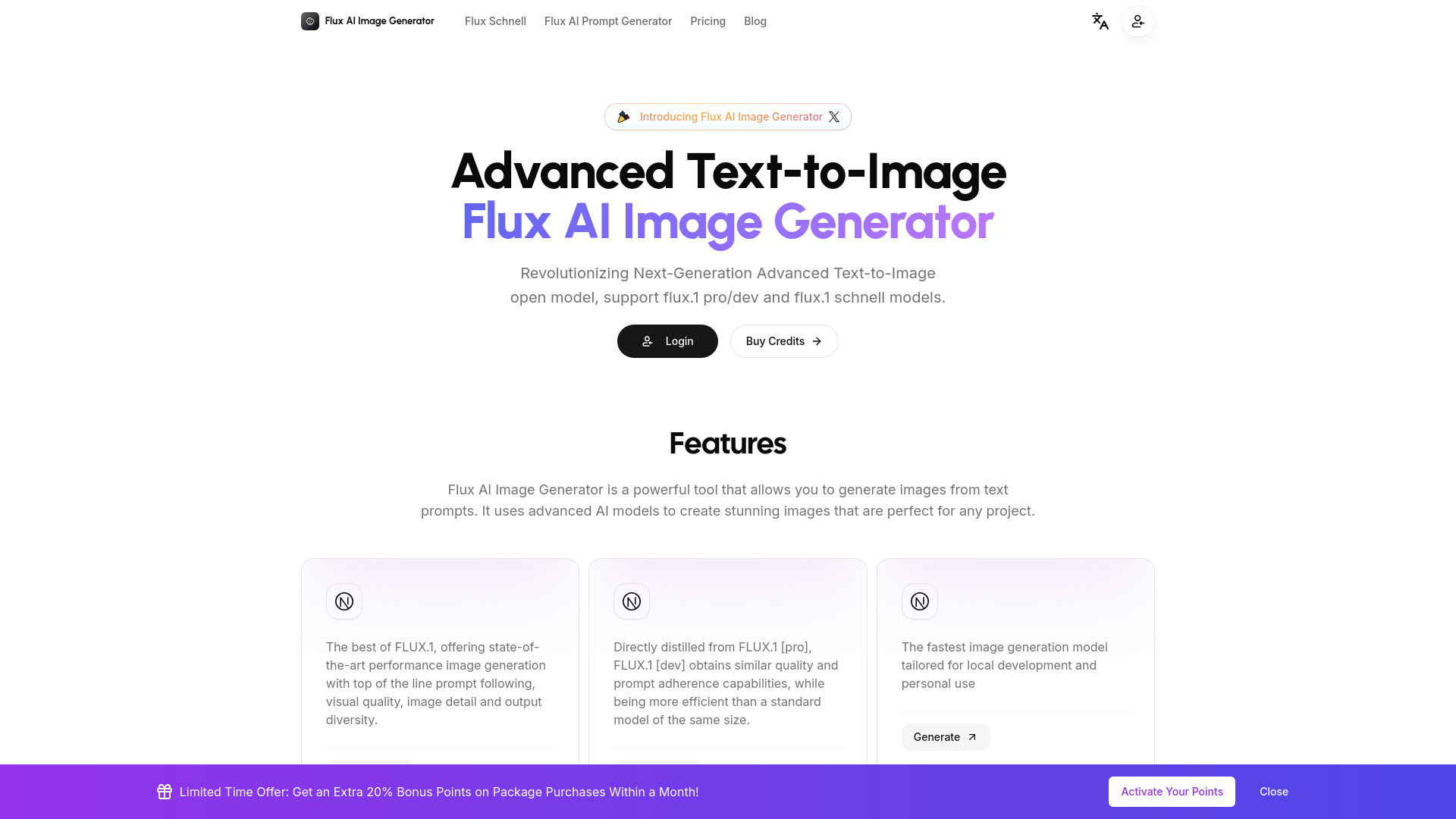This screenshot has height=819, width=1456.
Task: Click Generate arrow button on schnell card
Action: (945, 737)
